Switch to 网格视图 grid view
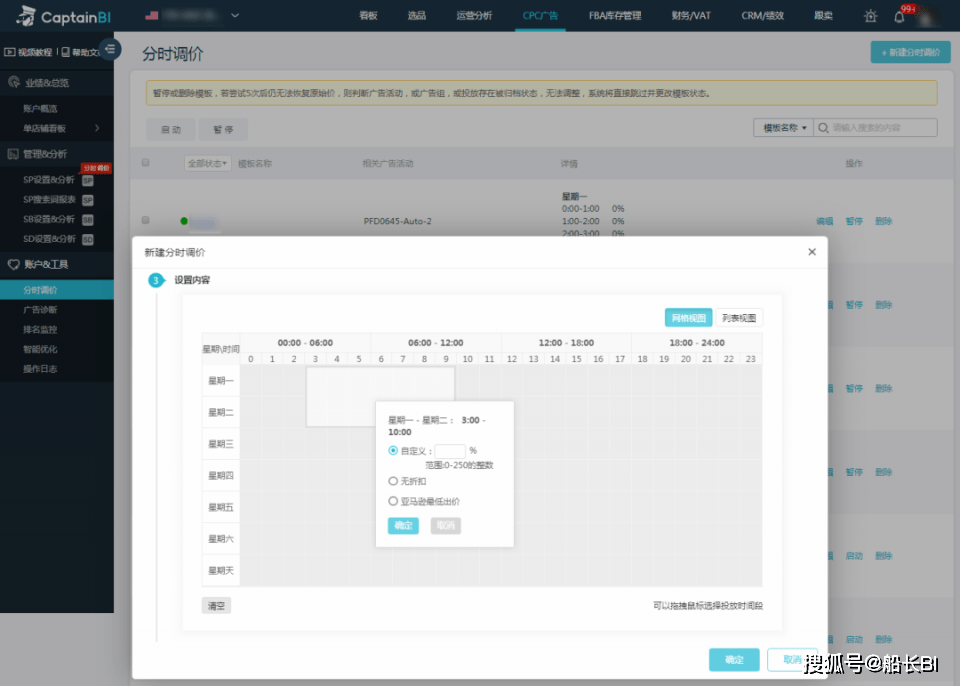Viewport: 960px width, 686px height. [688, 318]
